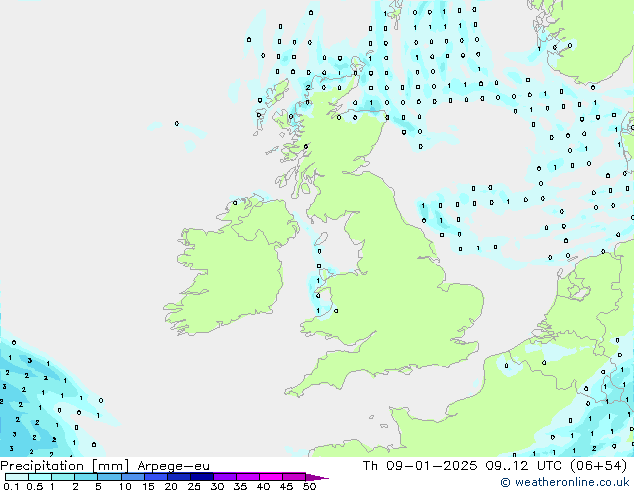Click the '0.1' legend scale label
634x490 pixels.
point(11,486)
